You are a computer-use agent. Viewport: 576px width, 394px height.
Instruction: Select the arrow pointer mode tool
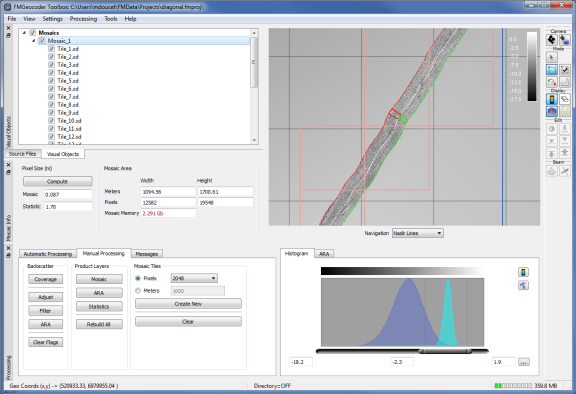(x=551, y=57)
